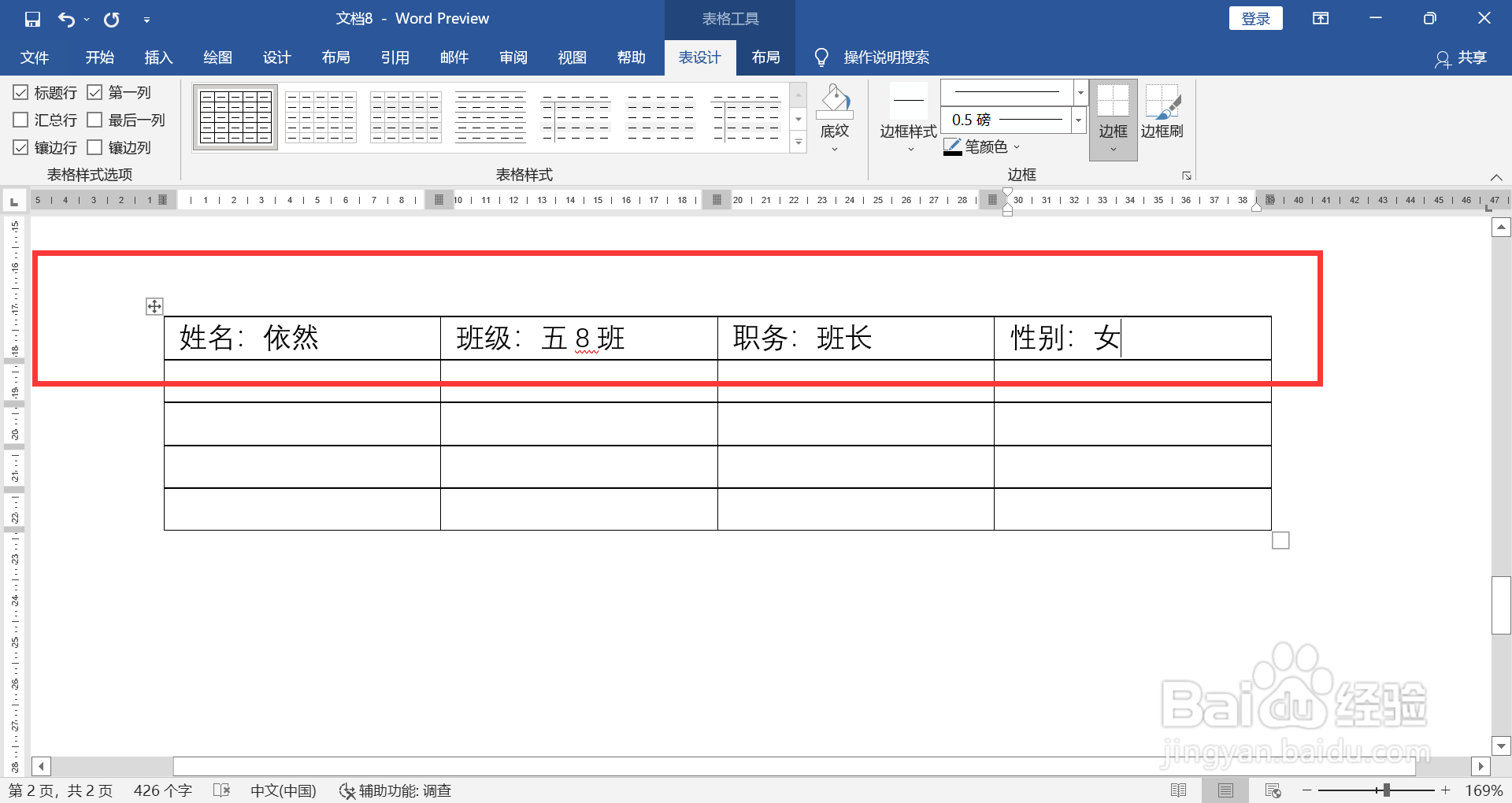Screen dimensions: 1512x803
Task: Enable the 镶边列 checkbox
Action: coord(94,147)
